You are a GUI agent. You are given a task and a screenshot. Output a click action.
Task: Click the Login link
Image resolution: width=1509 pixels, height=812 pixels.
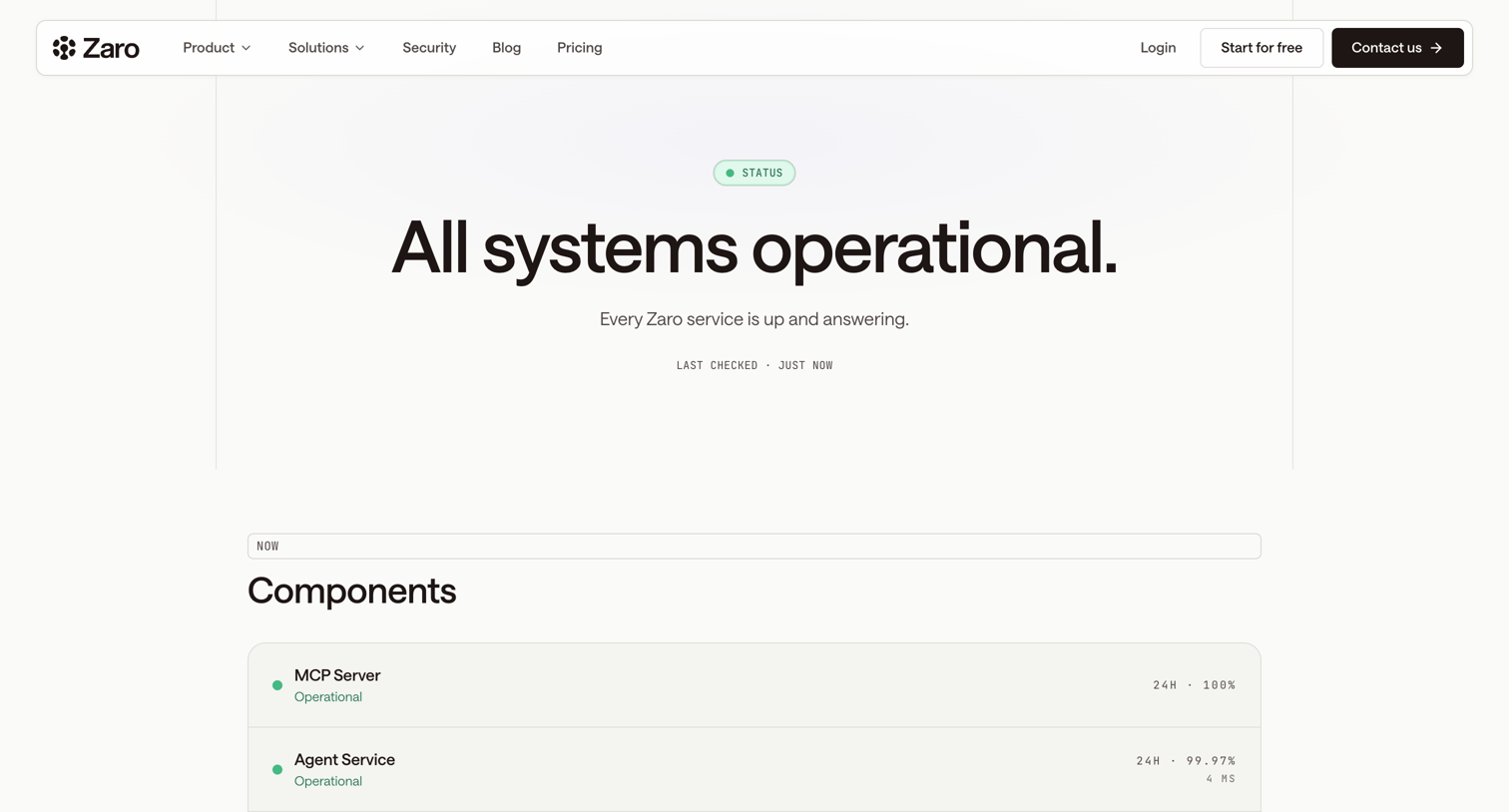click(x=1158, y=48)
